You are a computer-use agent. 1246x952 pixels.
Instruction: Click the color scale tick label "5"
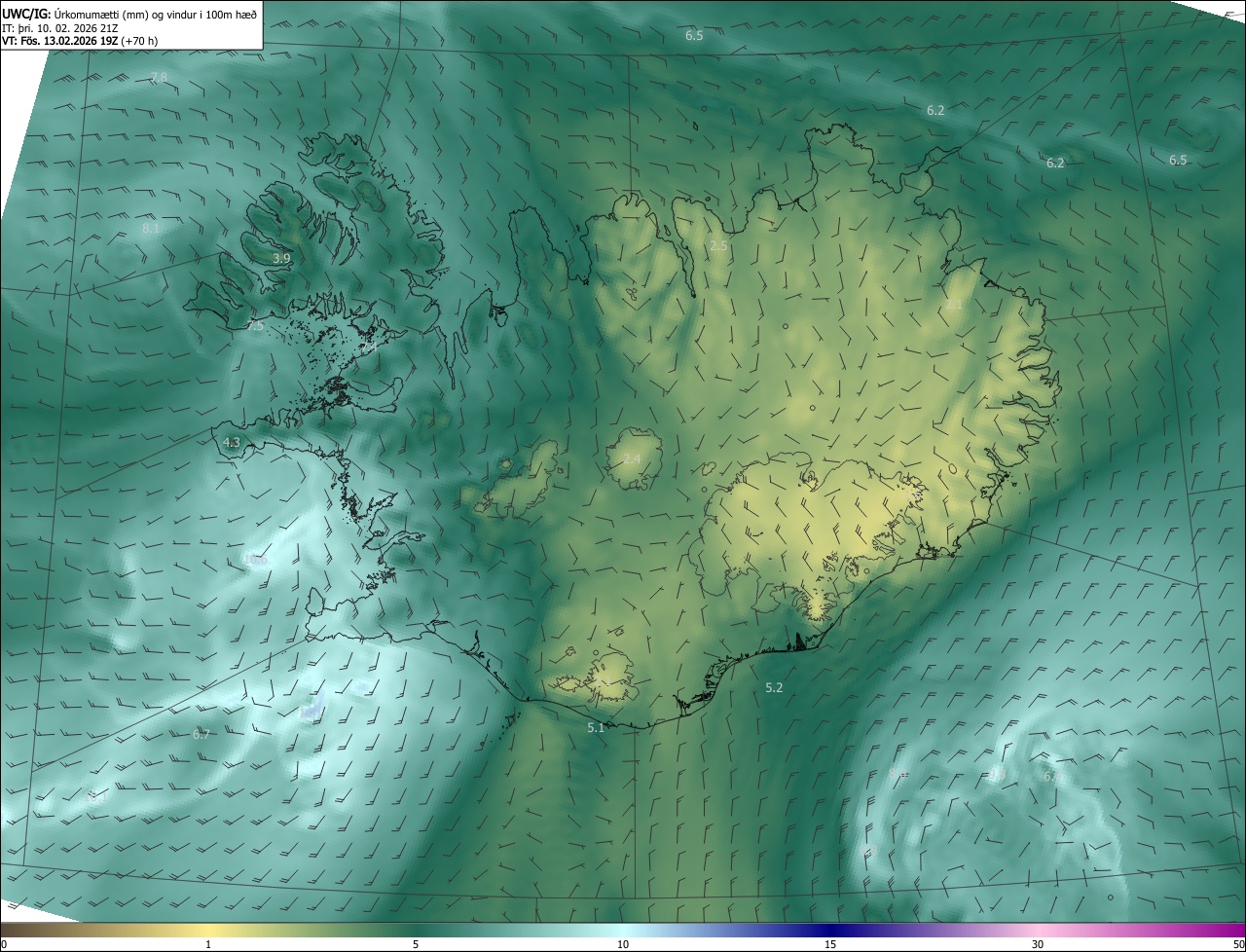point(416,944)
